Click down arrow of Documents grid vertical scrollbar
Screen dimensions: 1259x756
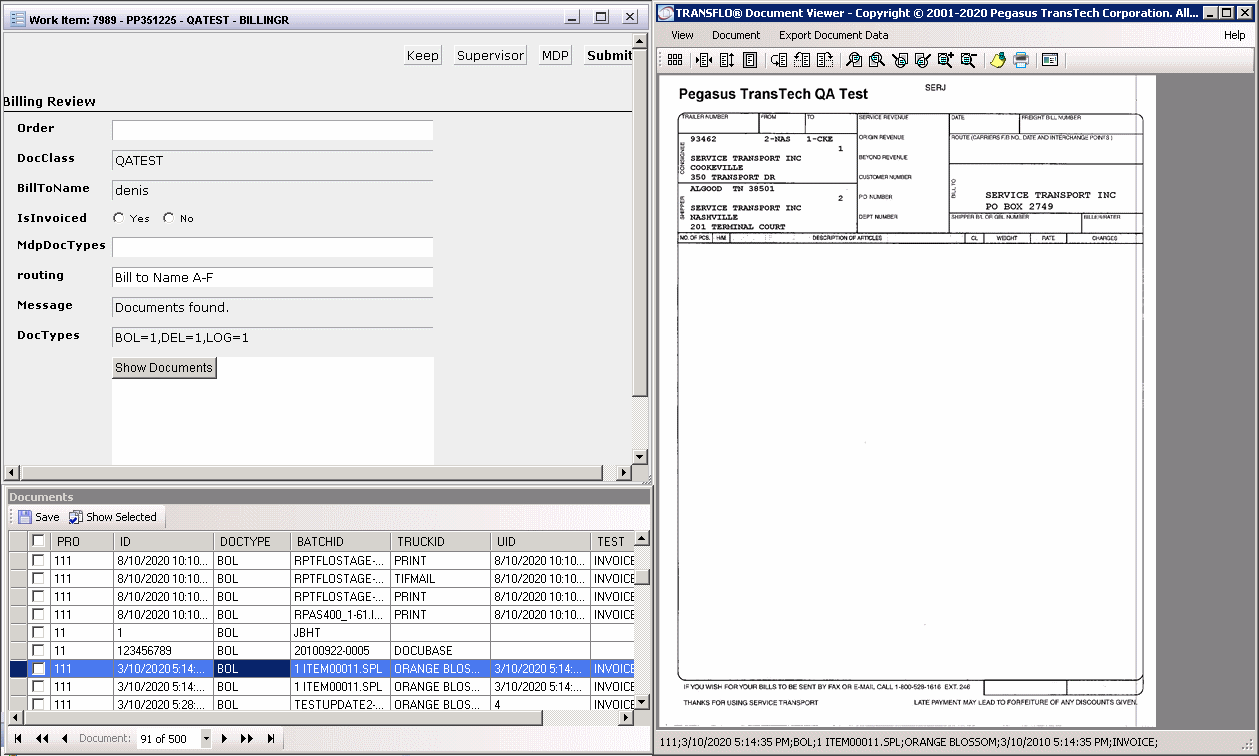pos(642,704)
